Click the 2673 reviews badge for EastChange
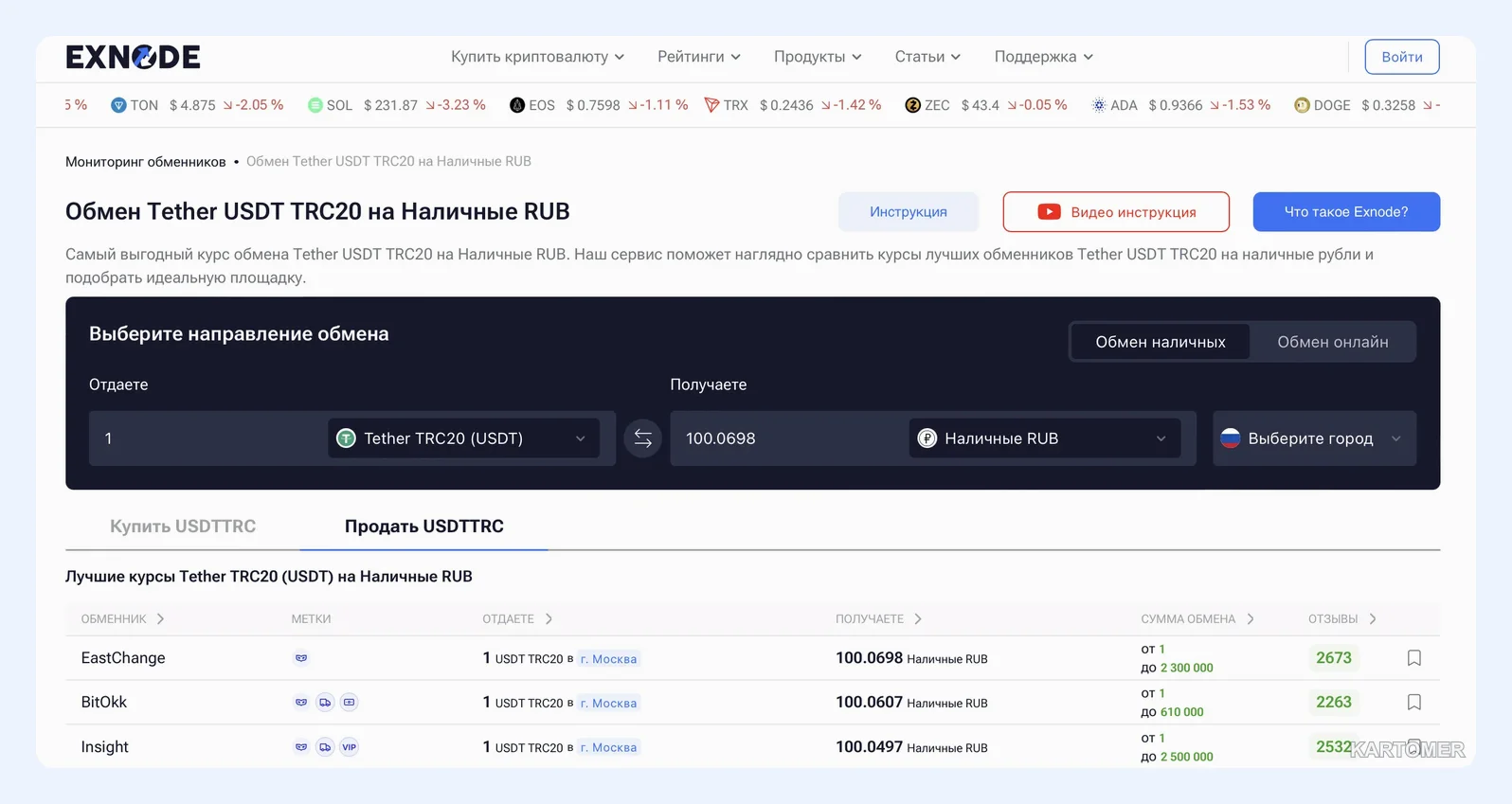Viewport: 1512px width, 804px height. pyautogui.click(x=1334, y=658)
